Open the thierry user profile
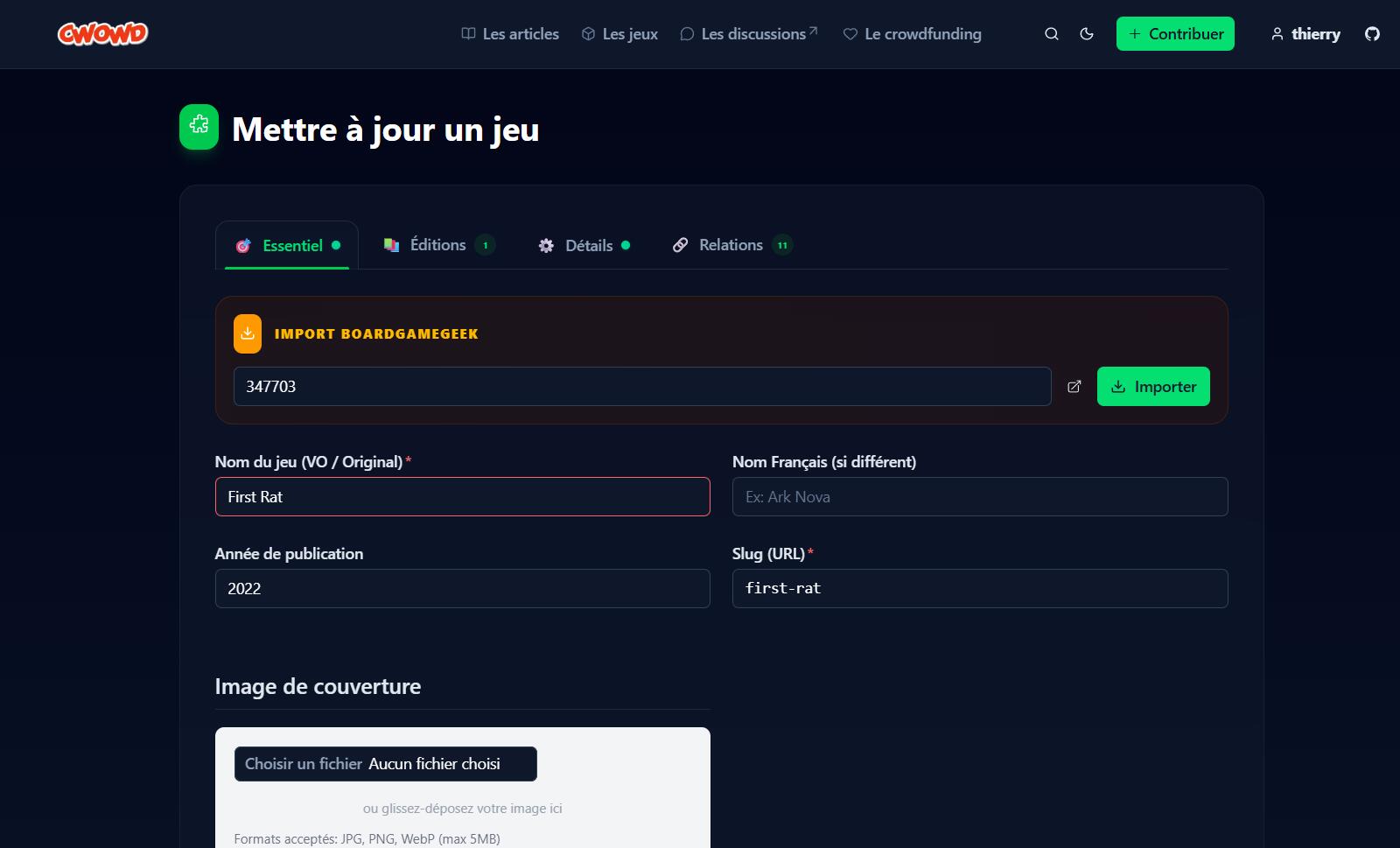This screenshot has height=848, width=1400. click(x=1305, y=34)
